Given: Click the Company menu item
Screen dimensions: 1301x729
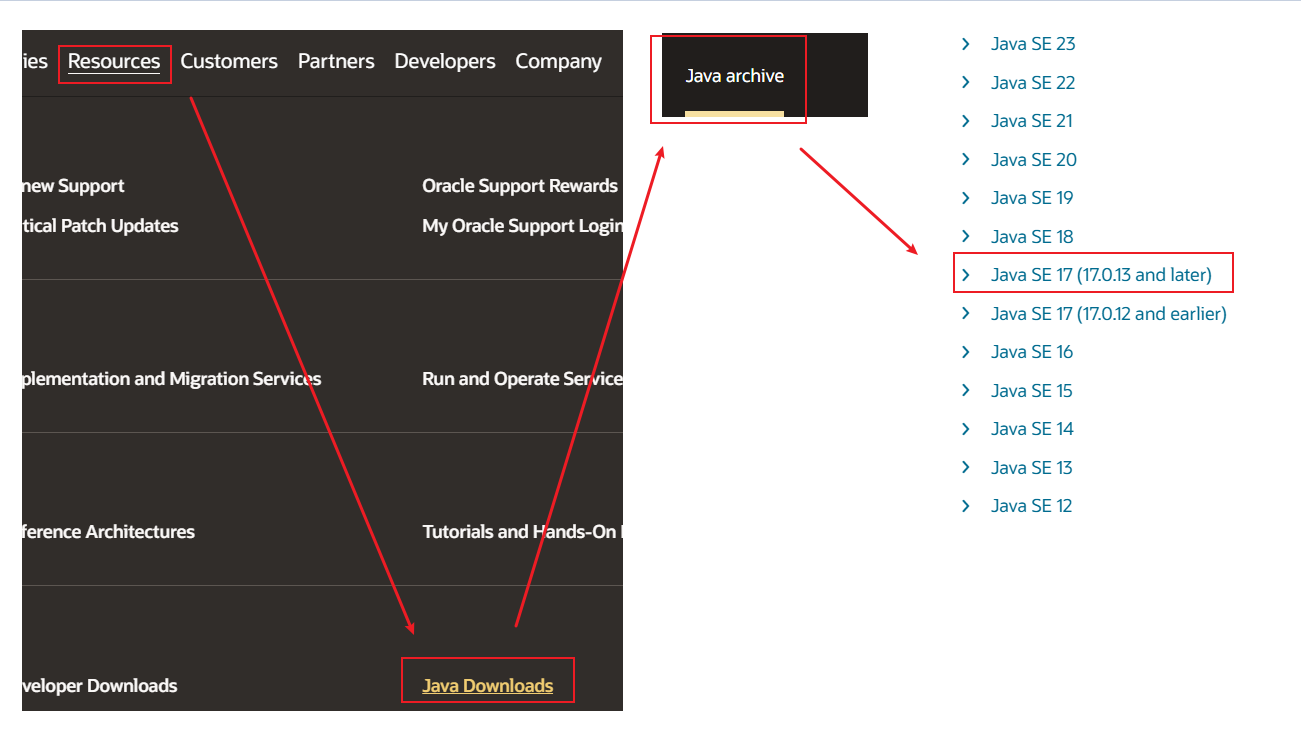Looking at the screenshot, I should (558, 62).
